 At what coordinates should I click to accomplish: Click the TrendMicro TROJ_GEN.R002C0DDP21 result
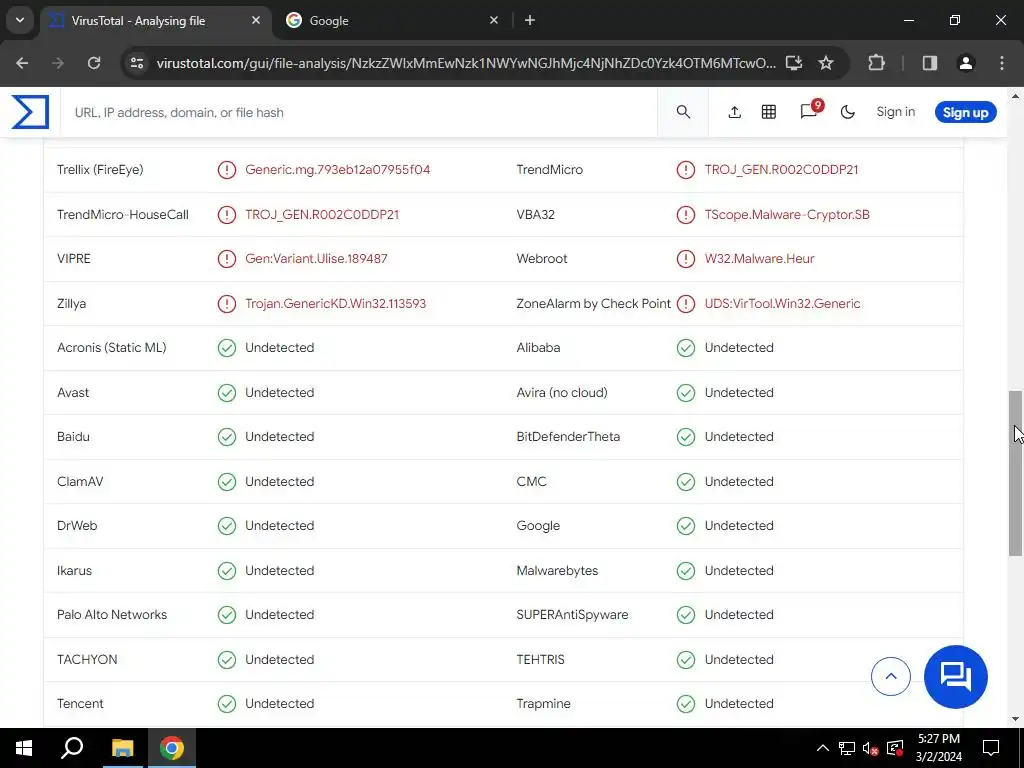pos(781,170)
